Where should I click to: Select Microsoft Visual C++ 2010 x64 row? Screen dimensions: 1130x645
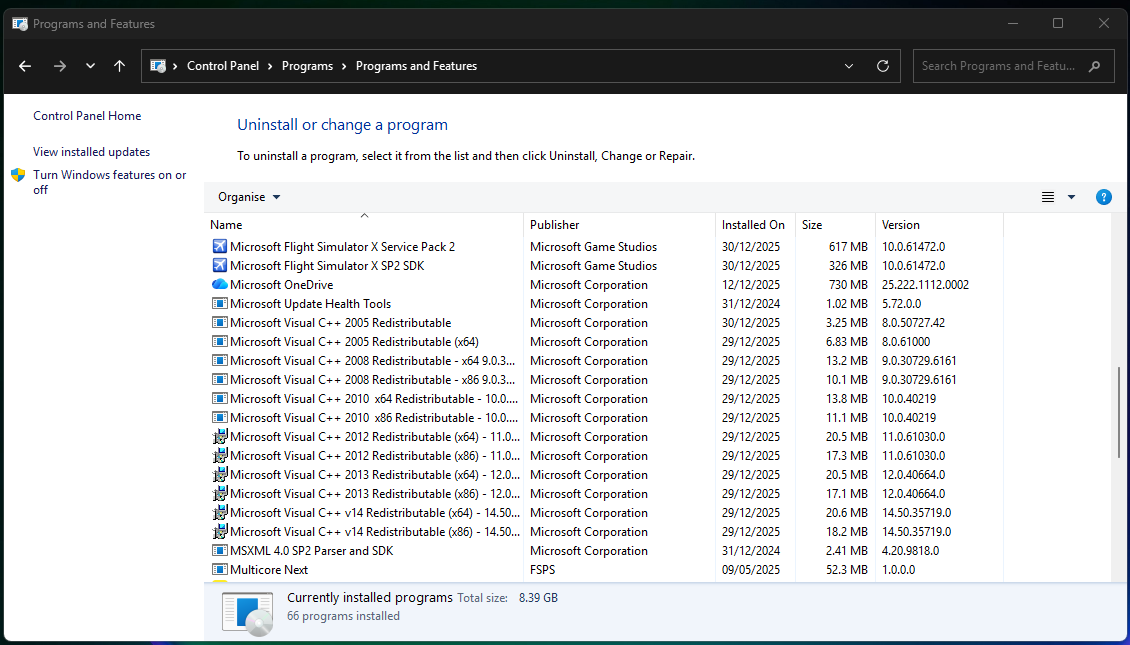pyautogui.click(x=604, y=399)
